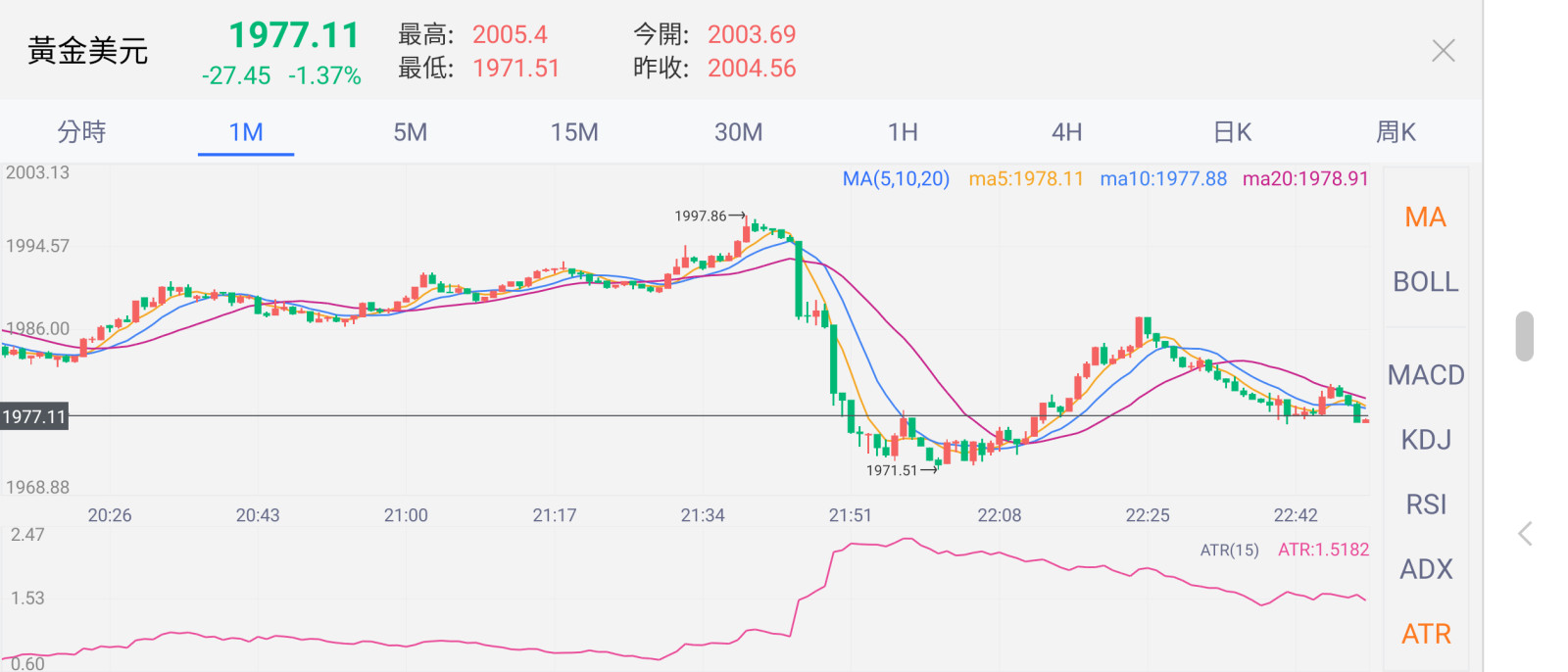The image size is (1568, 672).
Task: Show the MACD sub-indicator
Action: [1425, 375]
